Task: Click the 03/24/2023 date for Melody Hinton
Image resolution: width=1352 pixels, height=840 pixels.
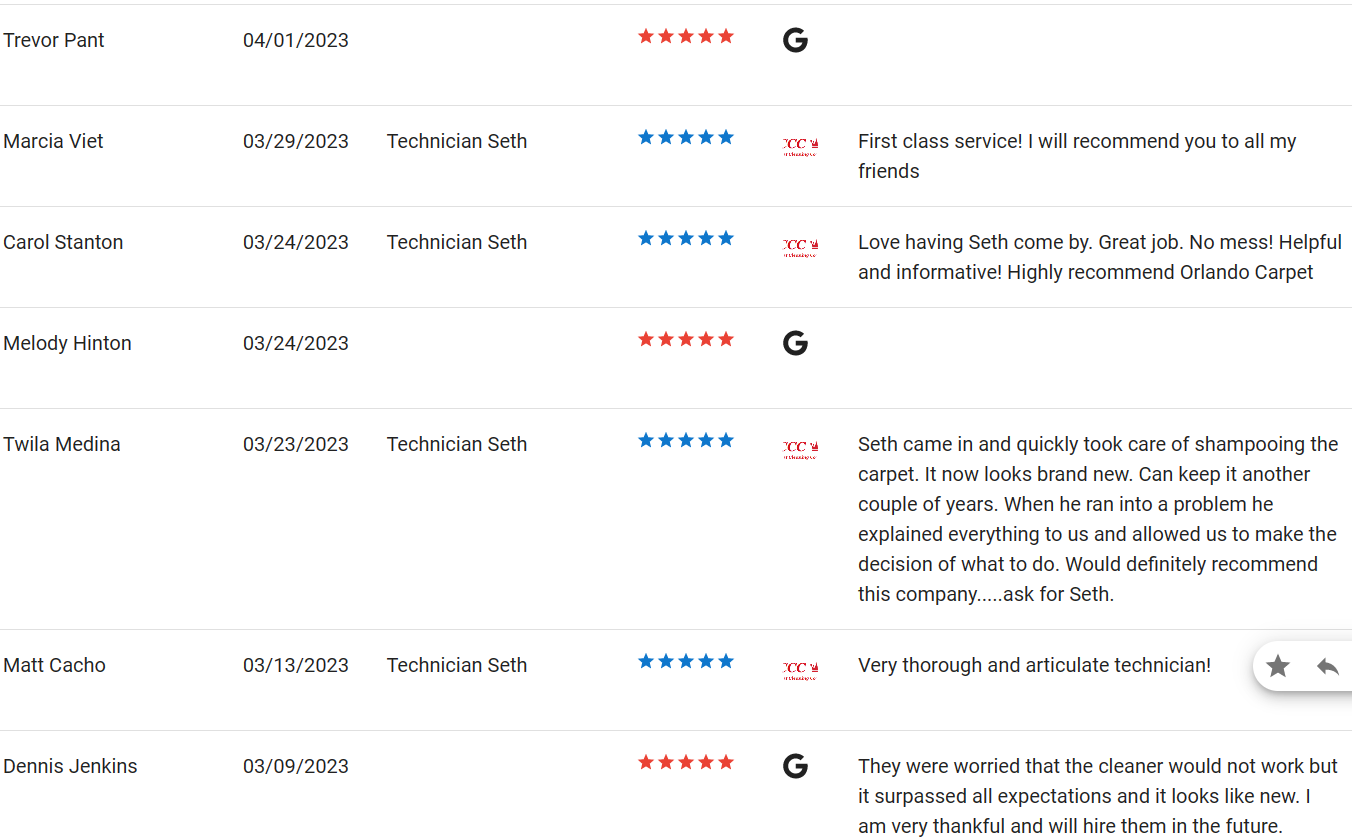Action: [296, 343]
